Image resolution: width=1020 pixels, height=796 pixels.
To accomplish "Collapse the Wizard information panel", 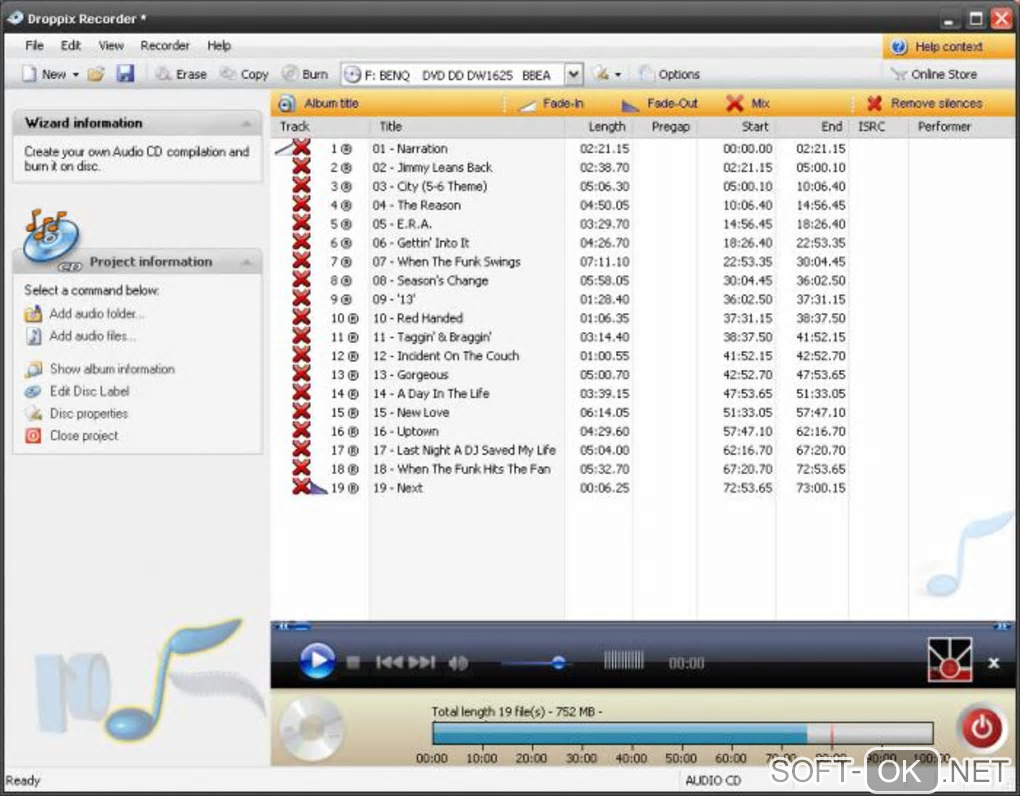I will [x=247, y=123].
